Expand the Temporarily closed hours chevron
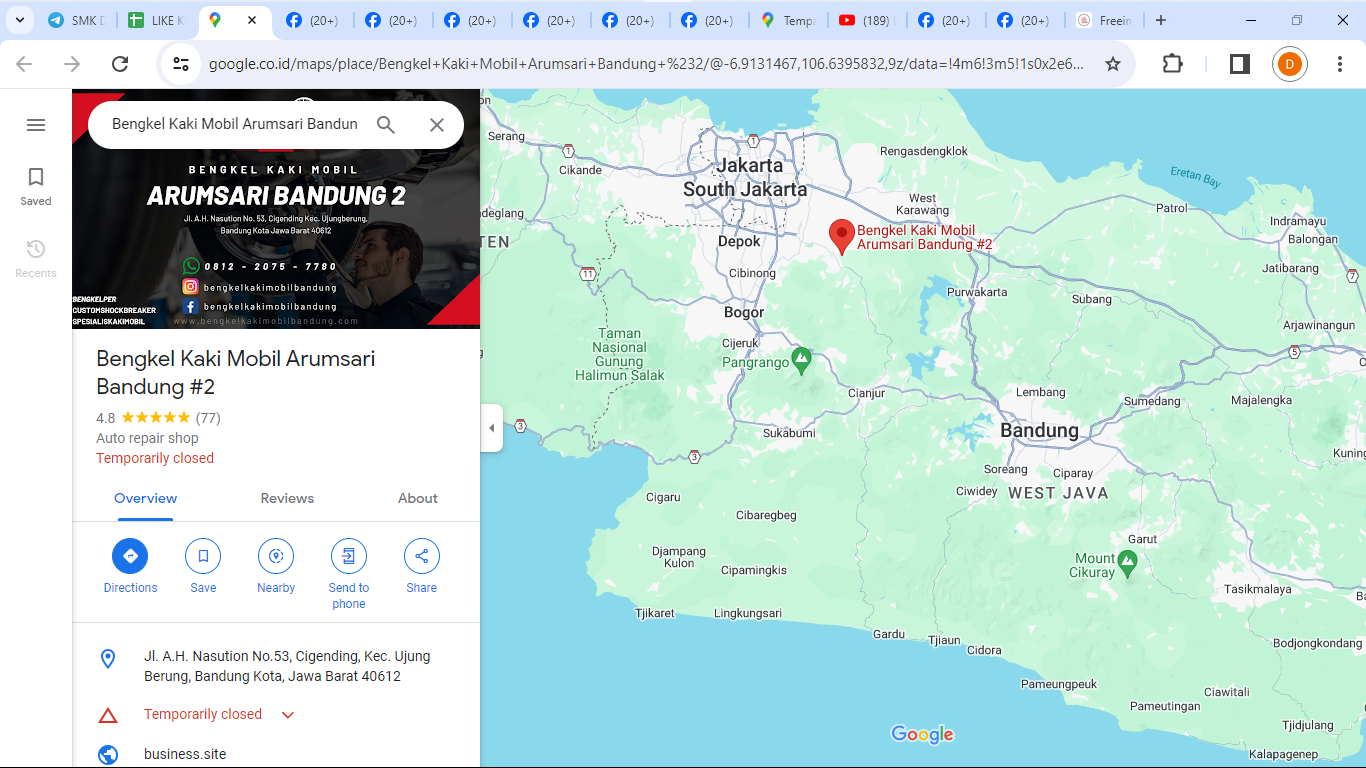The image size is (1366, 768). pos(288,715)
